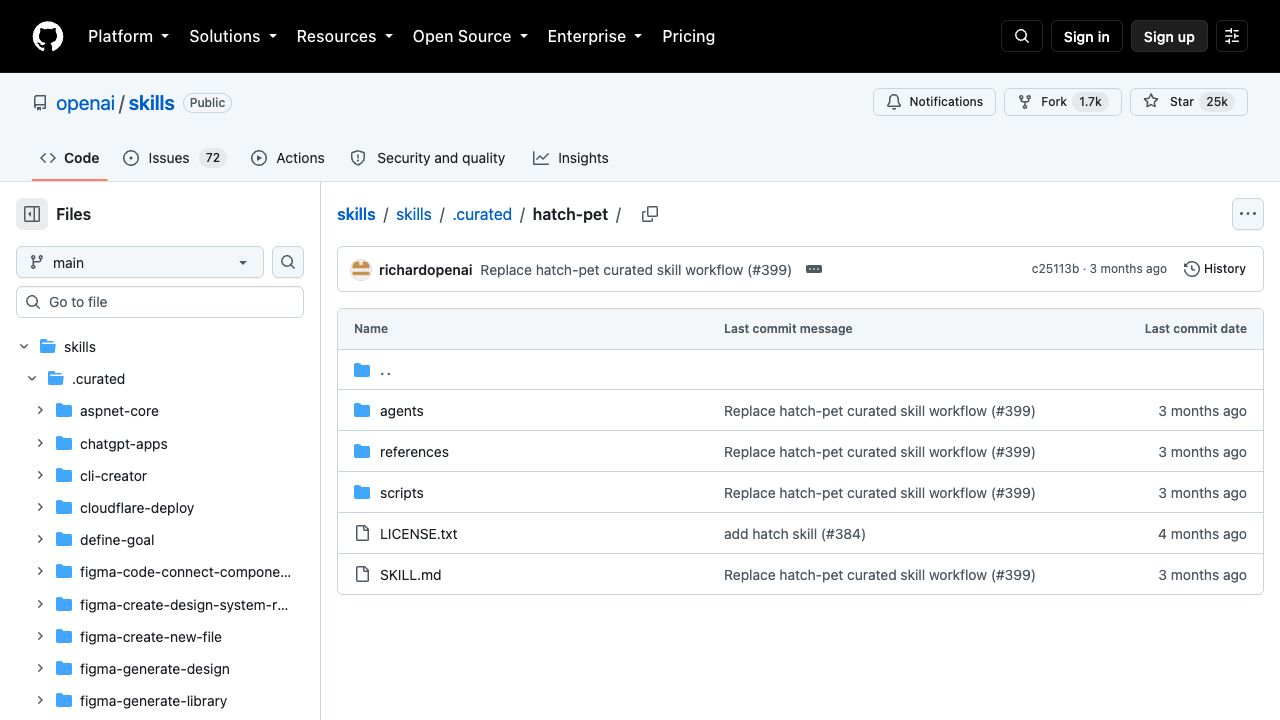Switch to the Insights tab
Screen dimensions: 1280x720
click(571, 158)
